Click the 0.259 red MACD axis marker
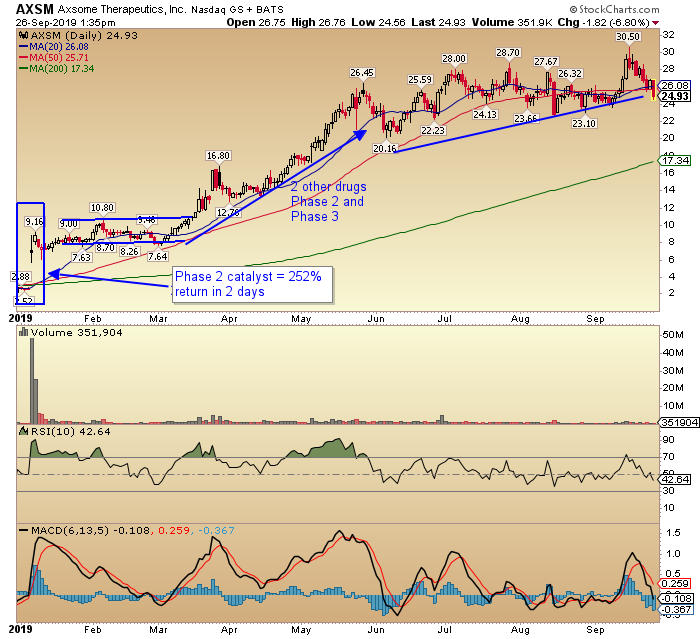Screen dimensions: 700x639 tap(675, 584)
